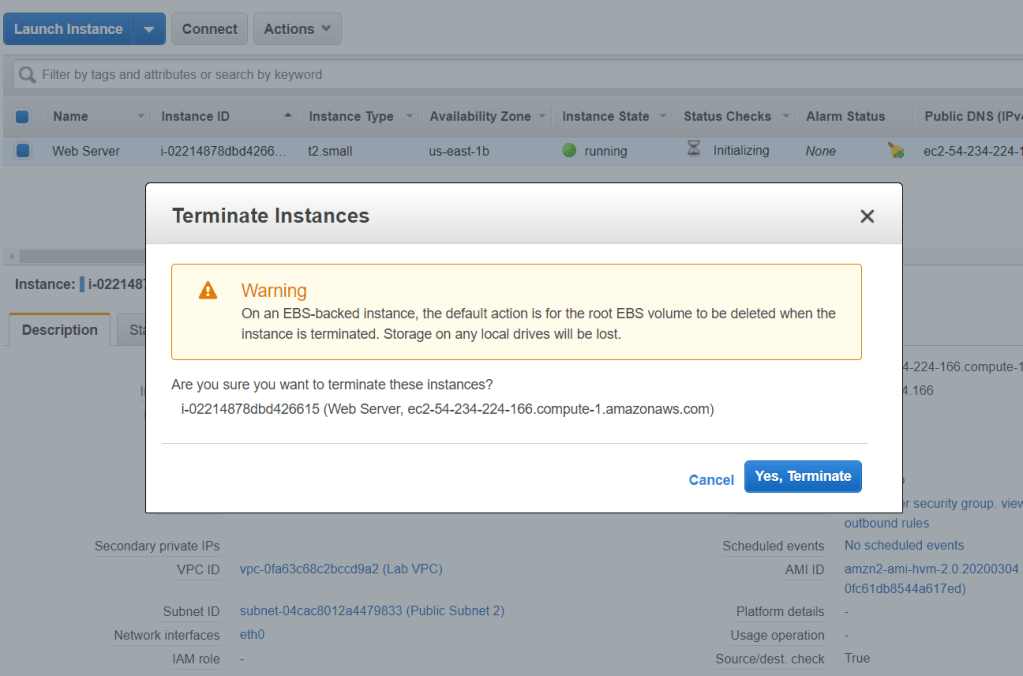1023x676 pixels.
Task: Open the Availability Zone column filter dropdown
Action: [542, 117]
